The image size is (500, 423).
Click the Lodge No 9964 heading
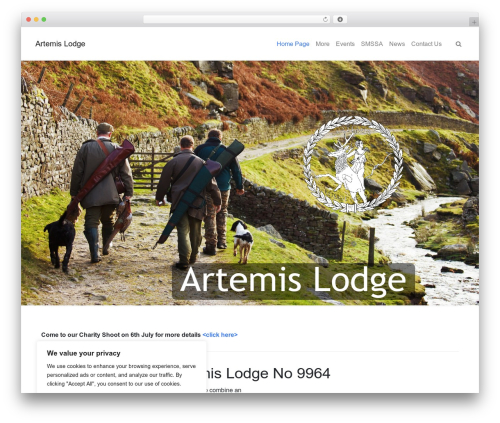(x=267, y=373)
